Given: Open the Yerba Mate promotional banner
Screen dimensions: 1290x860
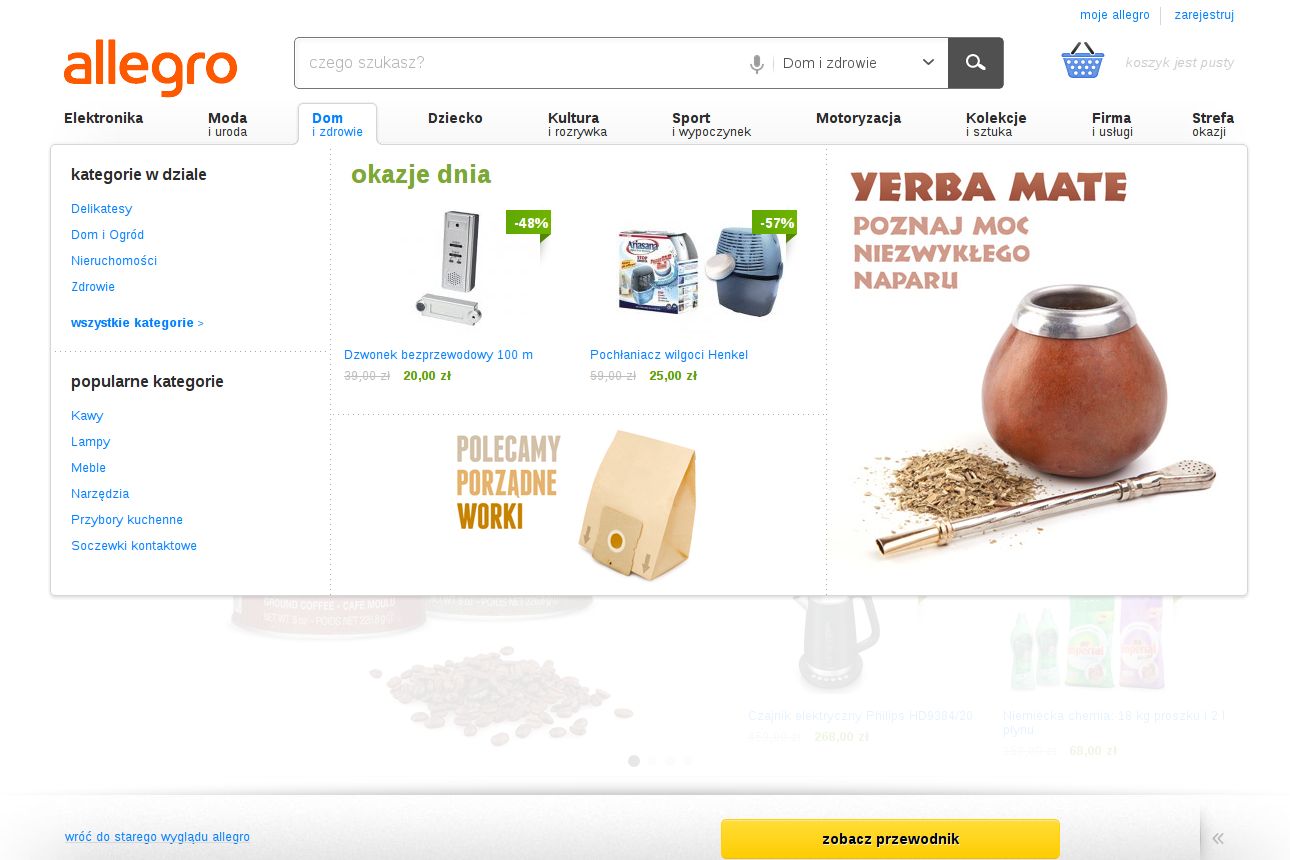Looking at the screenshot, I should point(1037,370).
